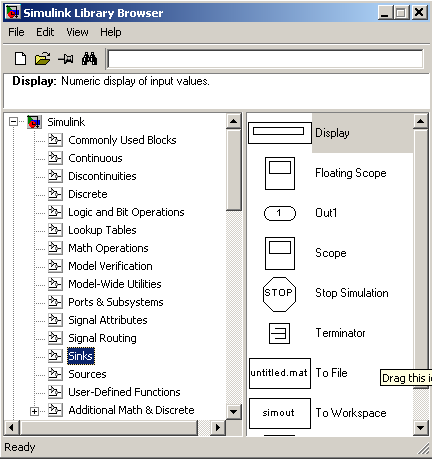Click the New model toolbar icon
This screenshot has width=432, height=459.
point(20,59)
